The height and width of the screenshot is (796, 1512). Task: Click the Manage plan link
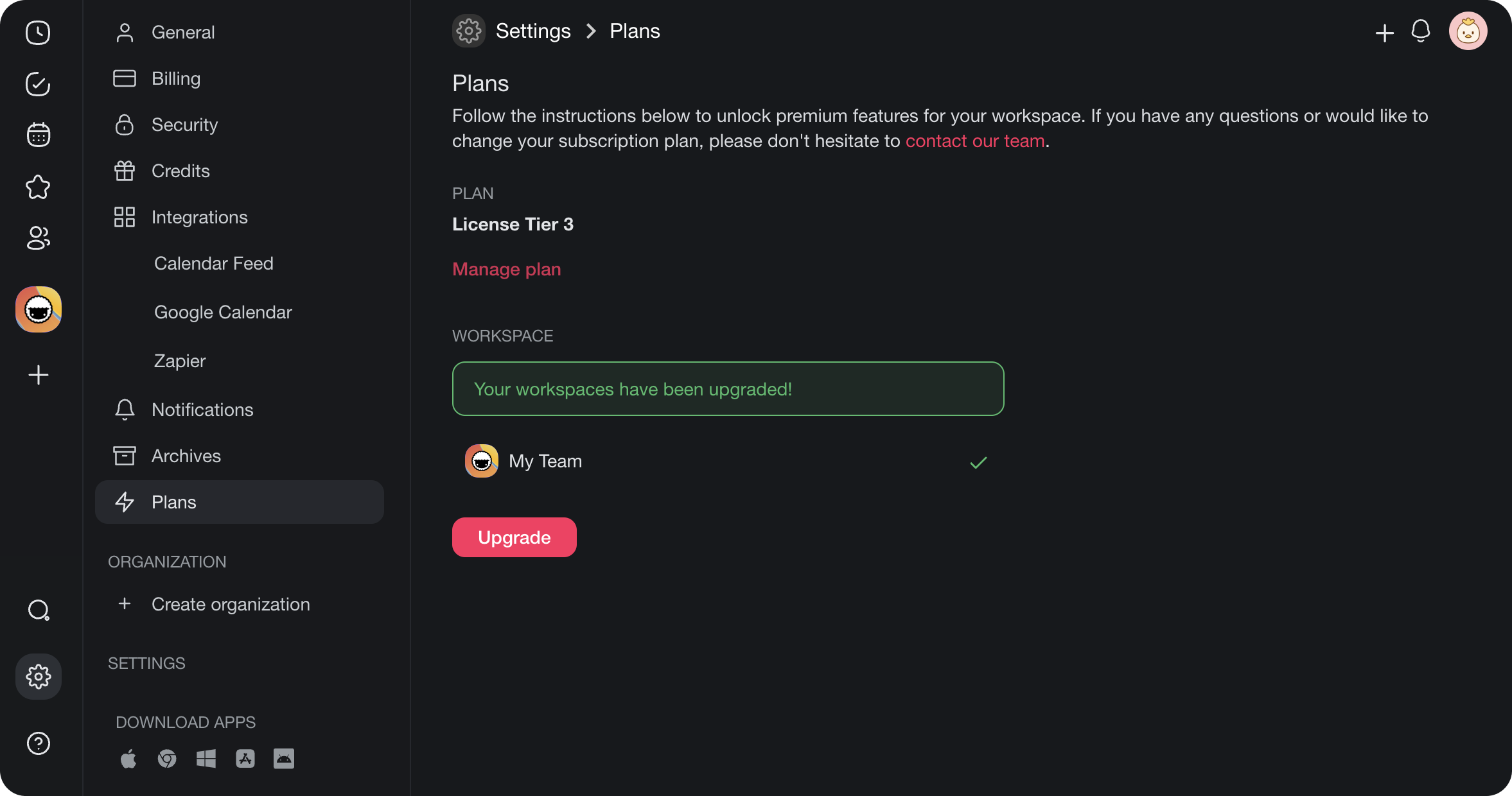click(x=506, y=269)
